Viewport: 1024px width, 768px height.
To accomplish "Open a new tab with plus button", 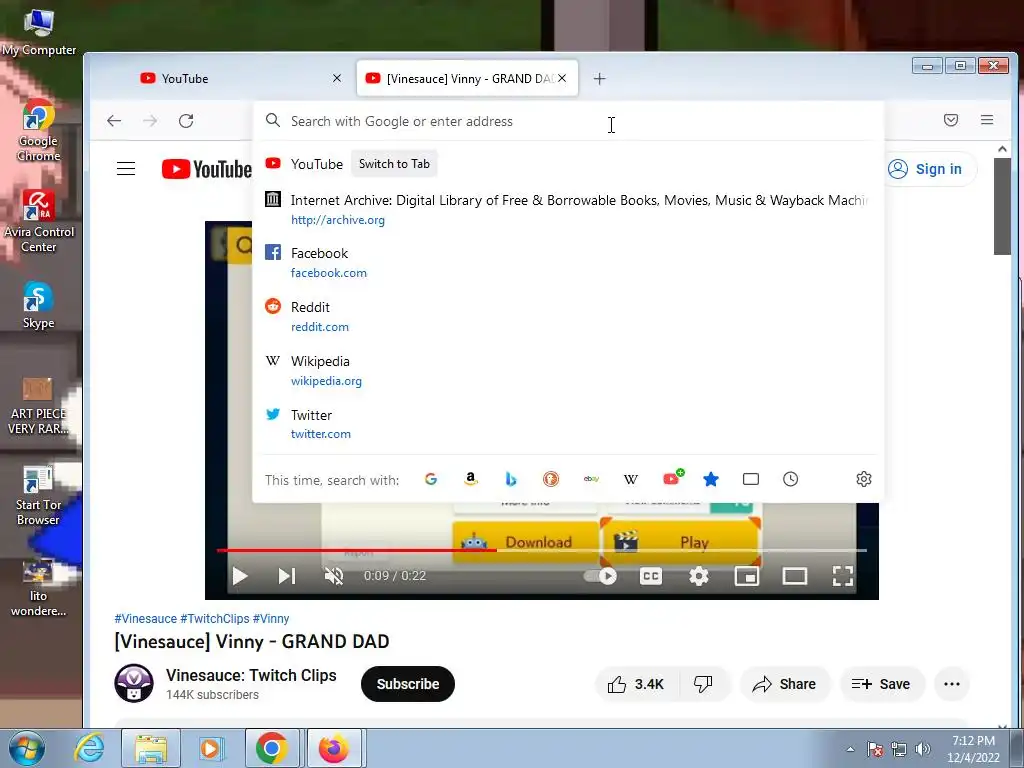I will (x=600, y=79).
